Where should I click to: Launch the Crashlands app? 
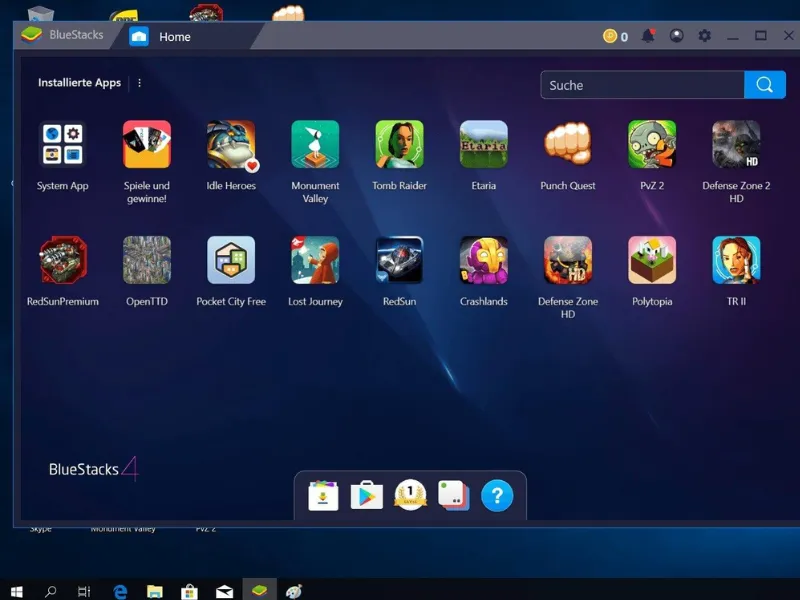(x=484, y=260)
